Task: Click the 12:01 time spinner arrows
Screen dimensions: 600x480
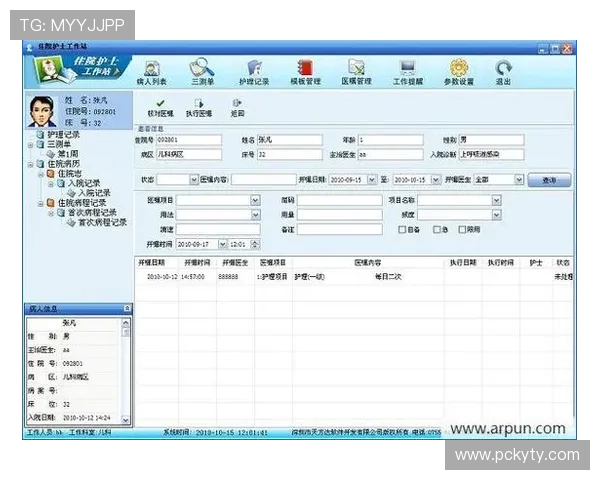Action: 256,244
